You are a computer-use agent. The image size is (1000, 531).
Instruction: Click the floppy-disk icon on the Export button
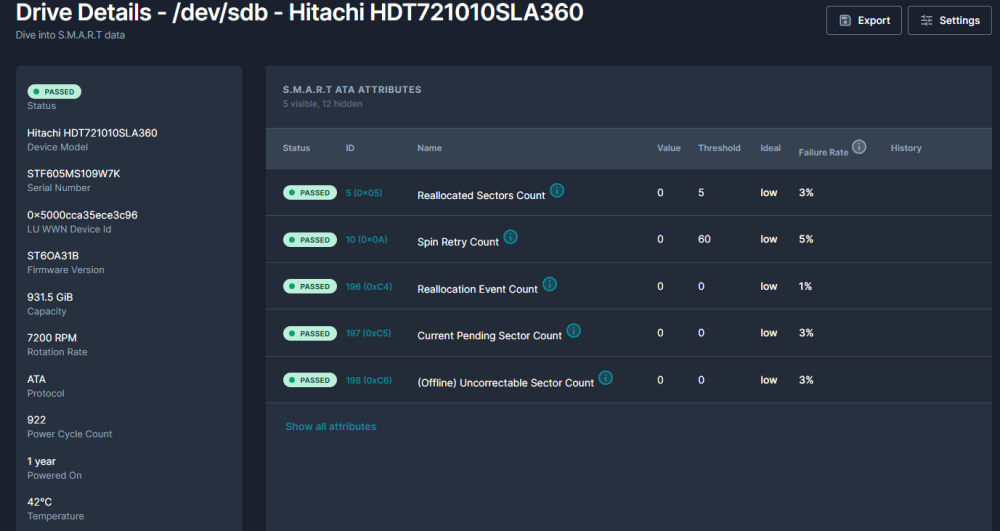coord(845,20)
